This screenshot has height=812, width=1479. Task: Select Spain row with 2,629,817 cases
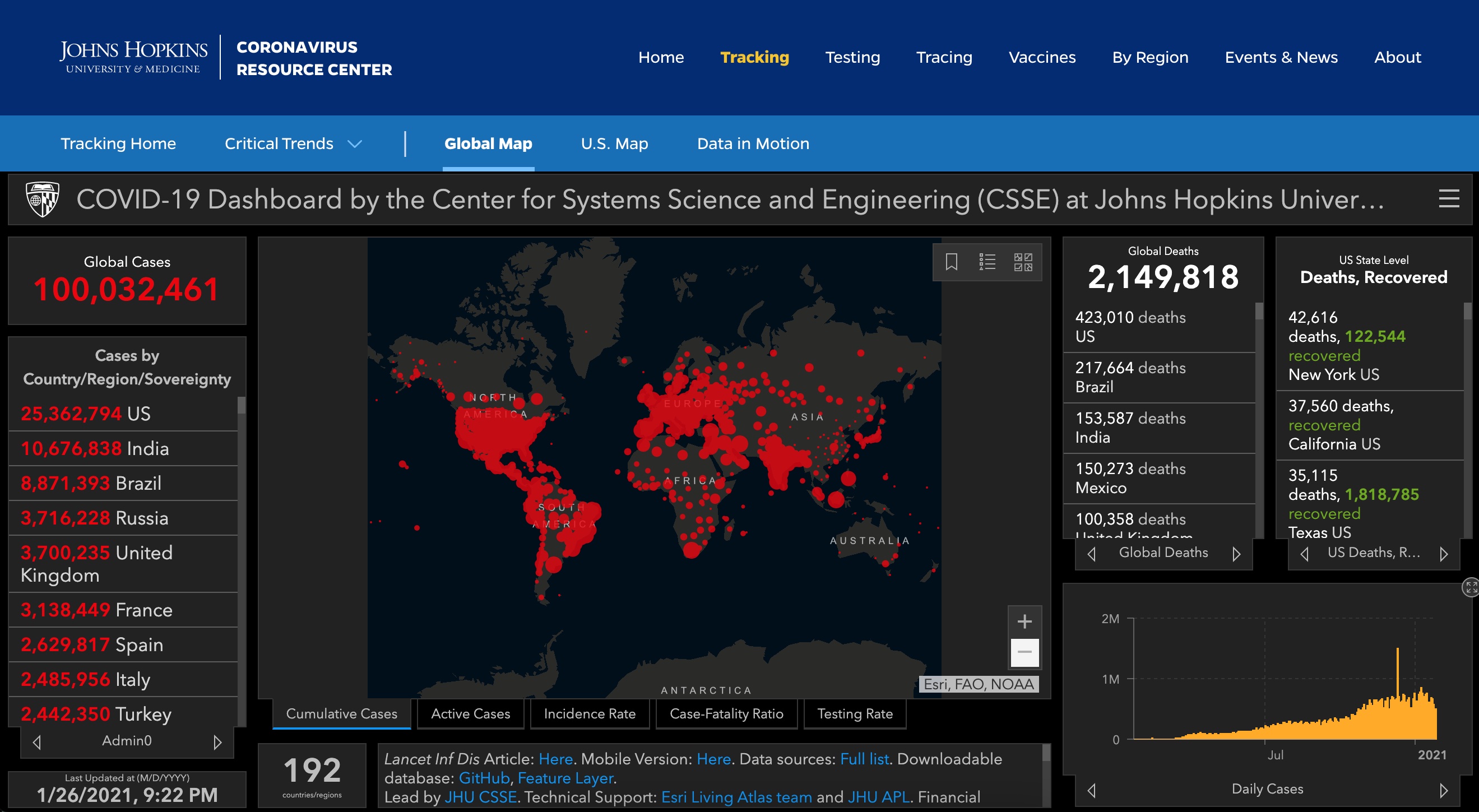123,645
